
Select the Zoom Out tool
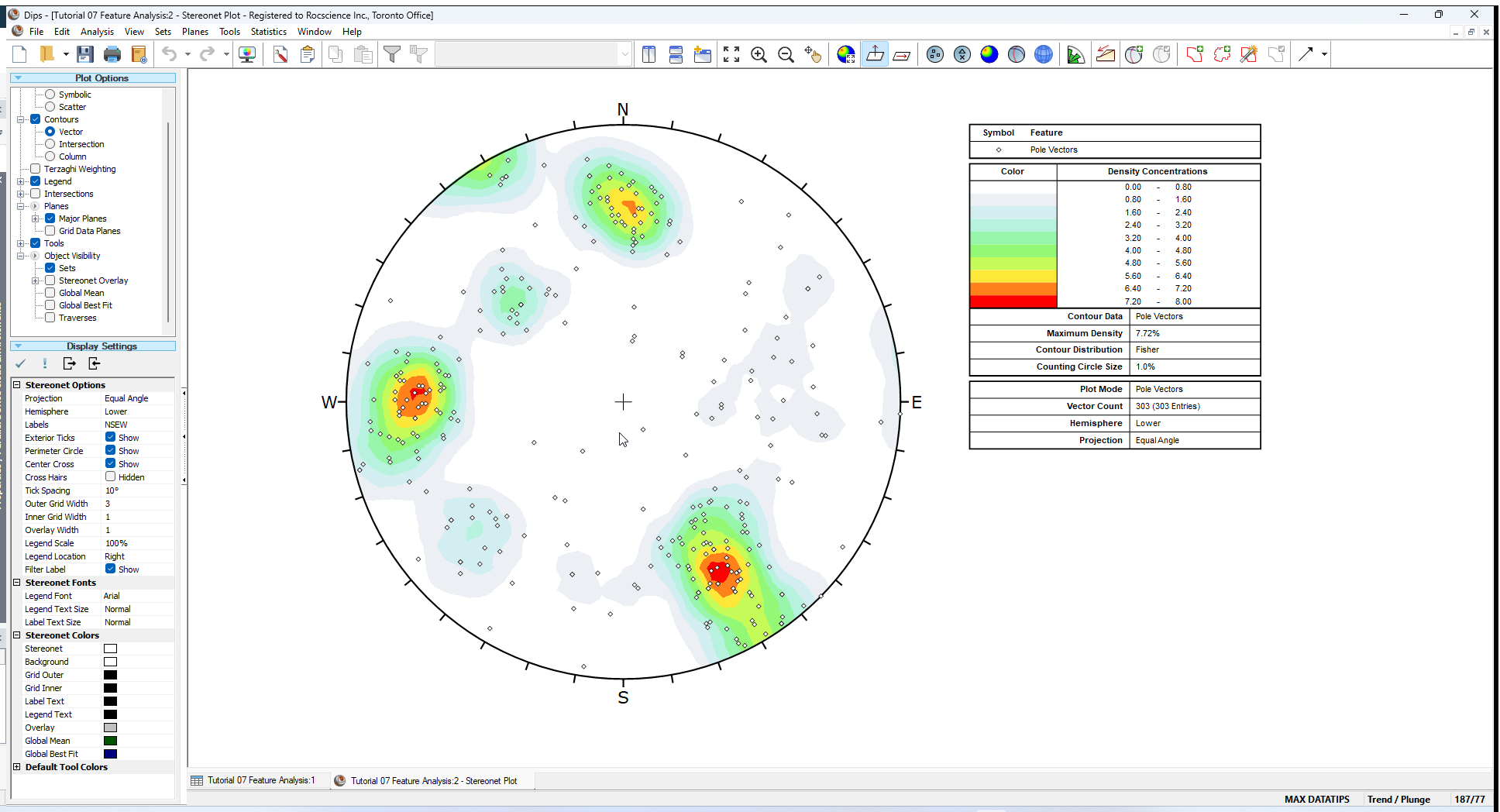(786, 54)
